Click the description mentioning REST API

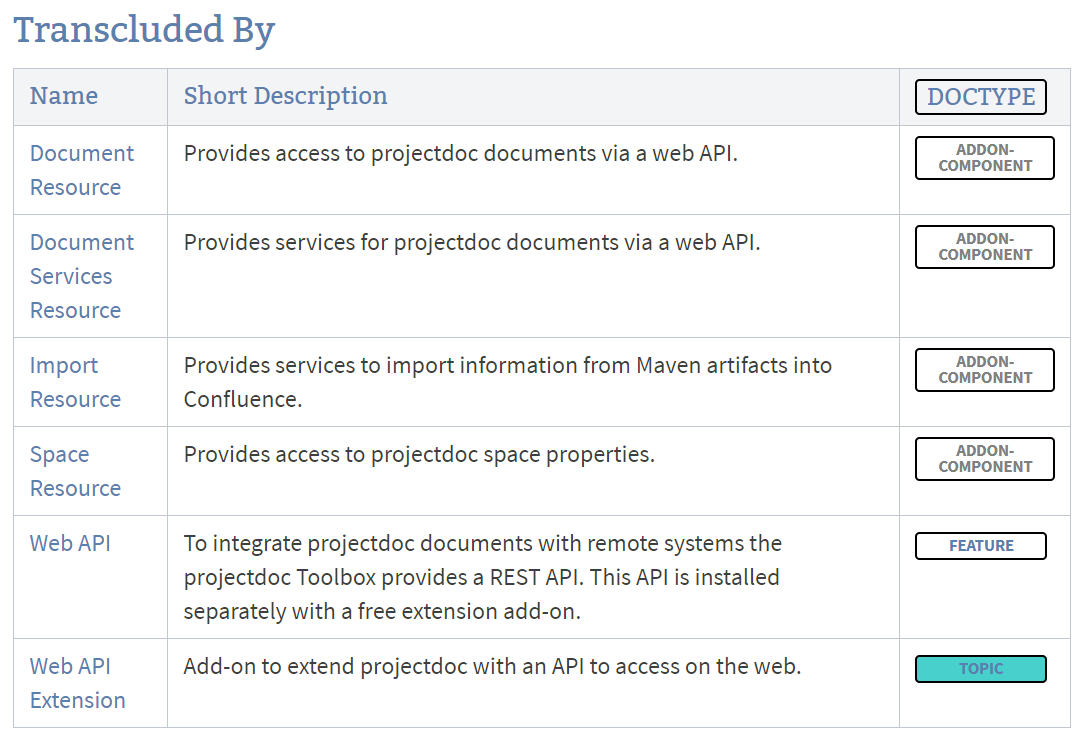[x=482, y=577]
